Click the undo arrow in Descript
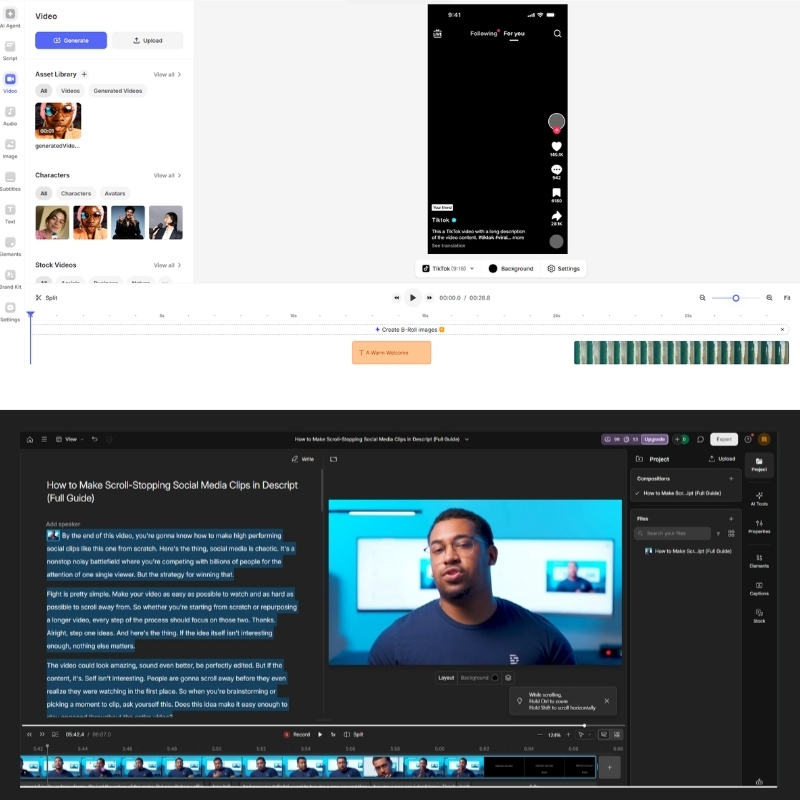Screen dimensions: 800x800 click(94, 439)
